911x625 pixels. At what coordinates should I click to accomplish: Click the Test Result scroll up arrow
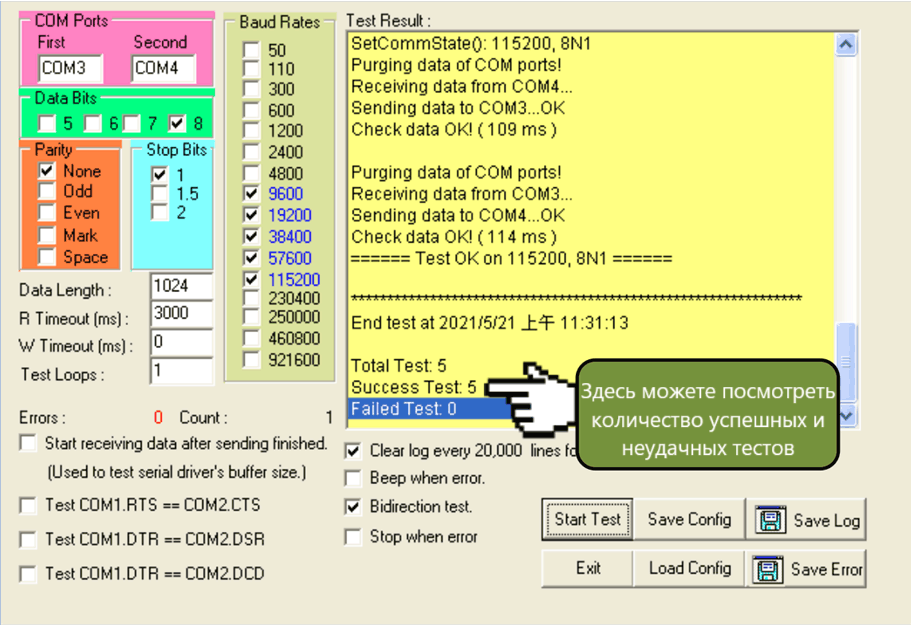tap(846, 44)
